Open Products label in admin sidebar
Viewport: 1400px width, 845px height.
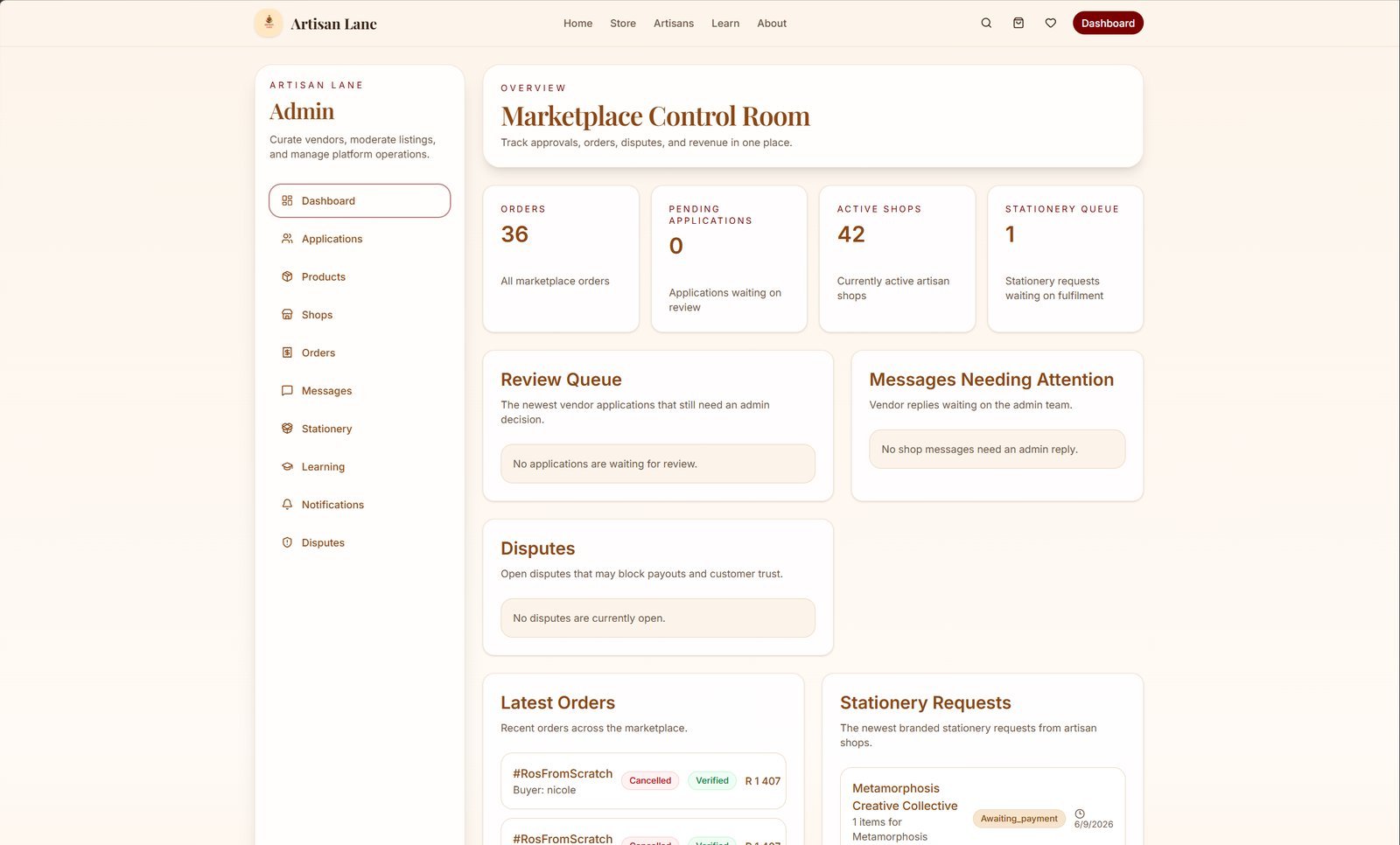tap(324, 276)
